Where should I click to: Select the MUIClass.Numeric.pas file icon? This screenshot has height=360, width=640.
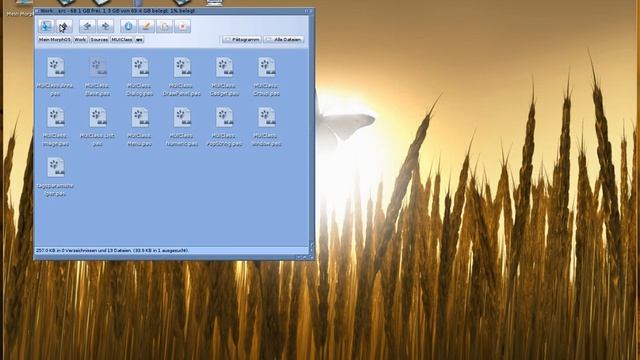pyautogui.click(x=182, y=118)
